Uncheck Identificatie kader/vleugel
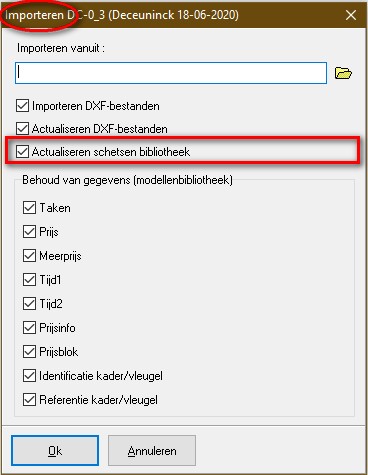Screen dimensions: 368x475 (x=29, y=376)
